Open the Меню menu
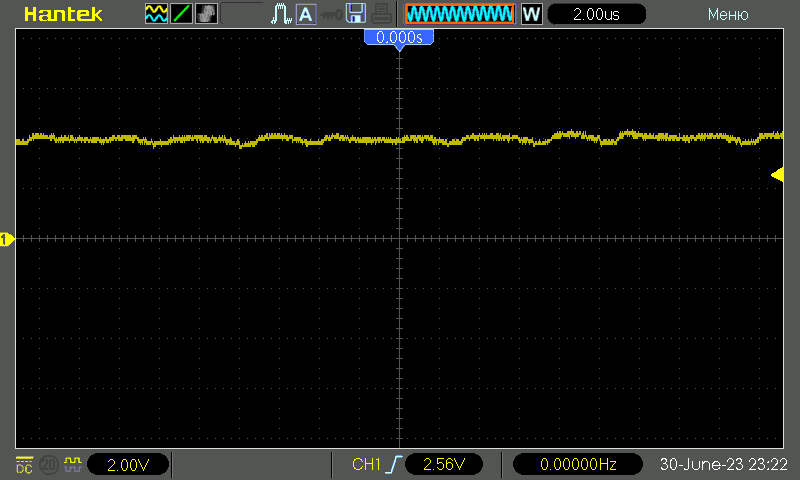The image size is (800, 480). pos(728,14)
